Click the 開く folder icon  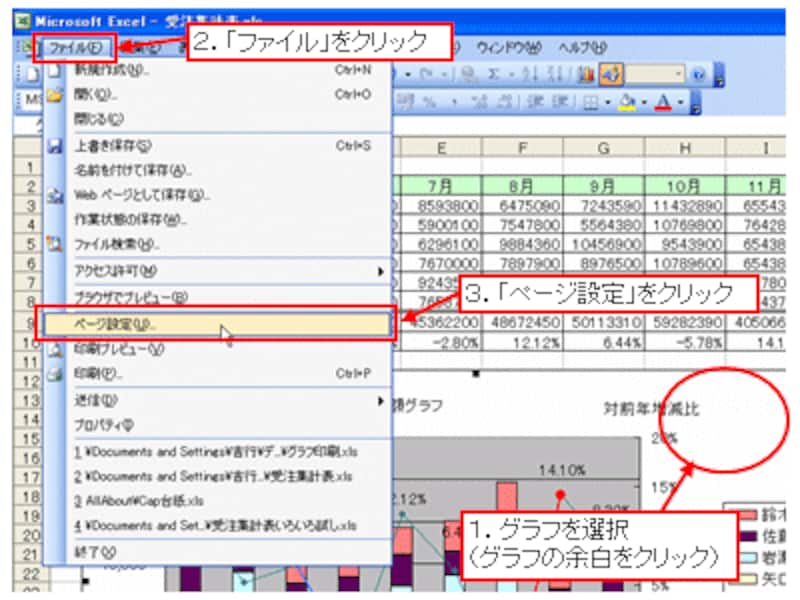coord(56,95)
